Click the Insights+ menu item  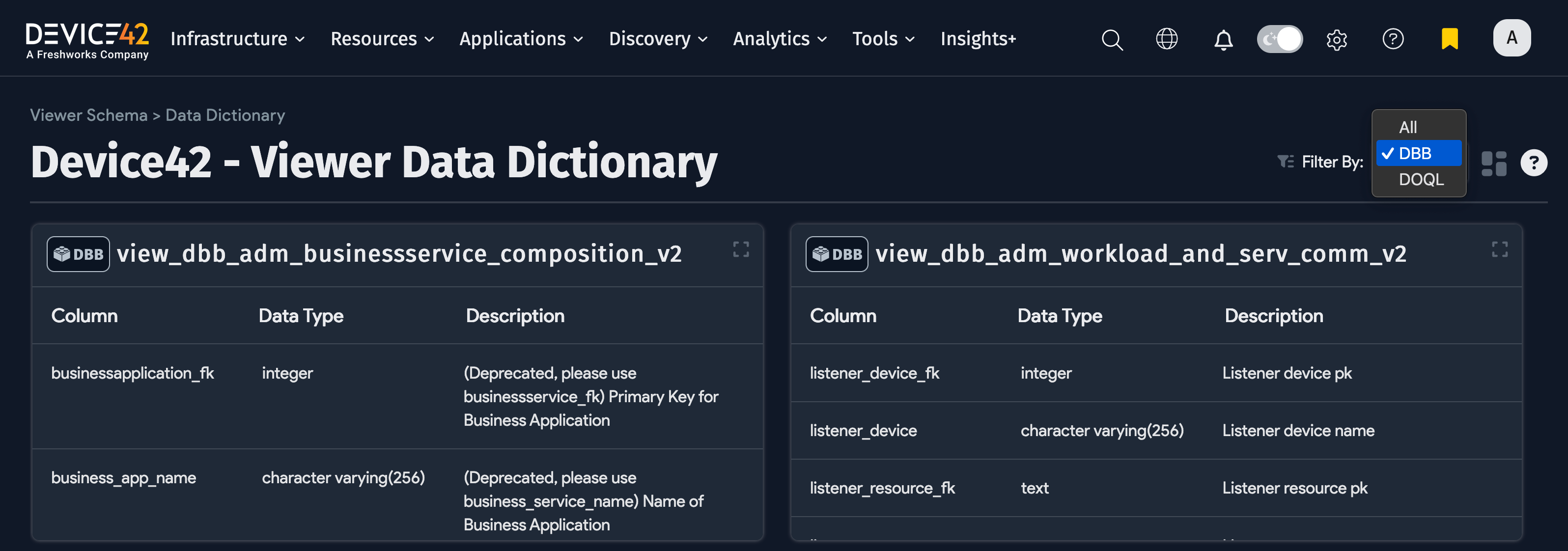click(x=978, y=38)
